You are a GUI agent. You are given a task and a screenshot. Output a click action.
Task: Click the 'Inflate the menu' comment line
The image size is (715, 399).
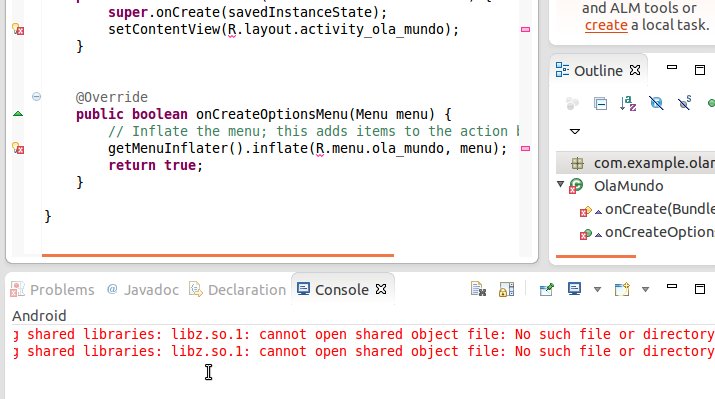tap(314, 131)
